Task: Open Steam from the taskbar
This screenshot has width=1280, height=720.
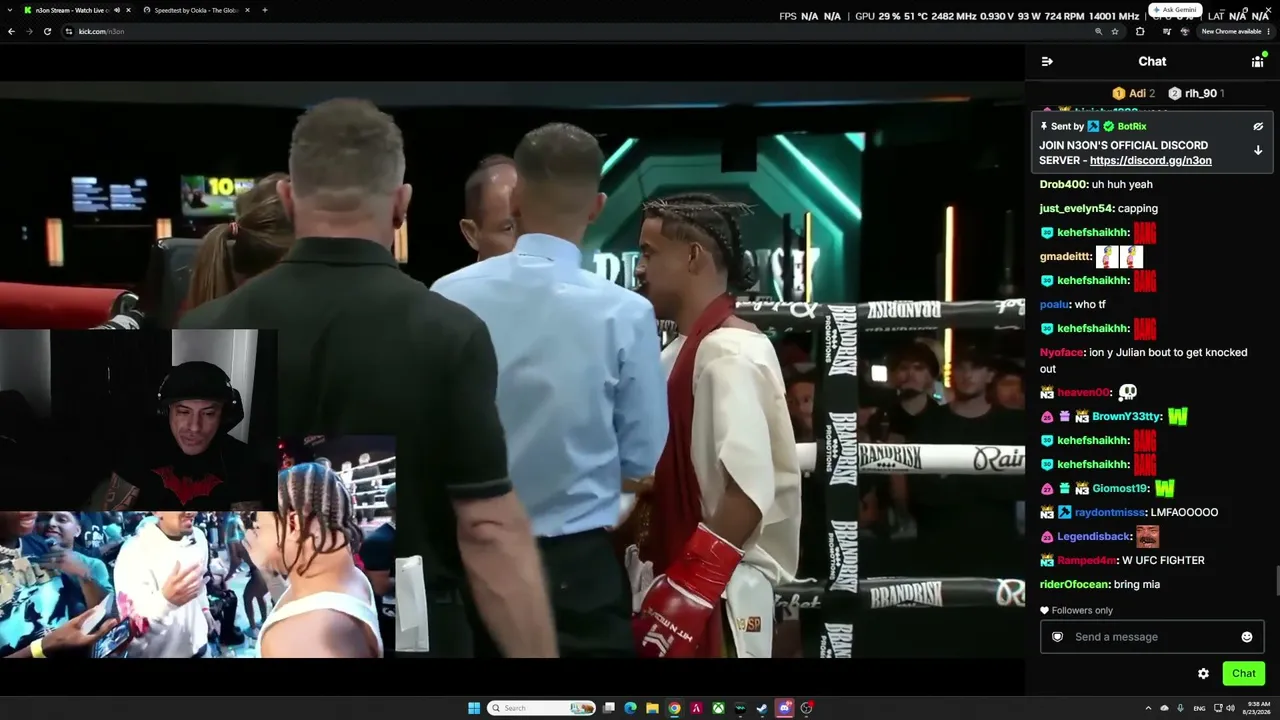Action: coord(762,708)
